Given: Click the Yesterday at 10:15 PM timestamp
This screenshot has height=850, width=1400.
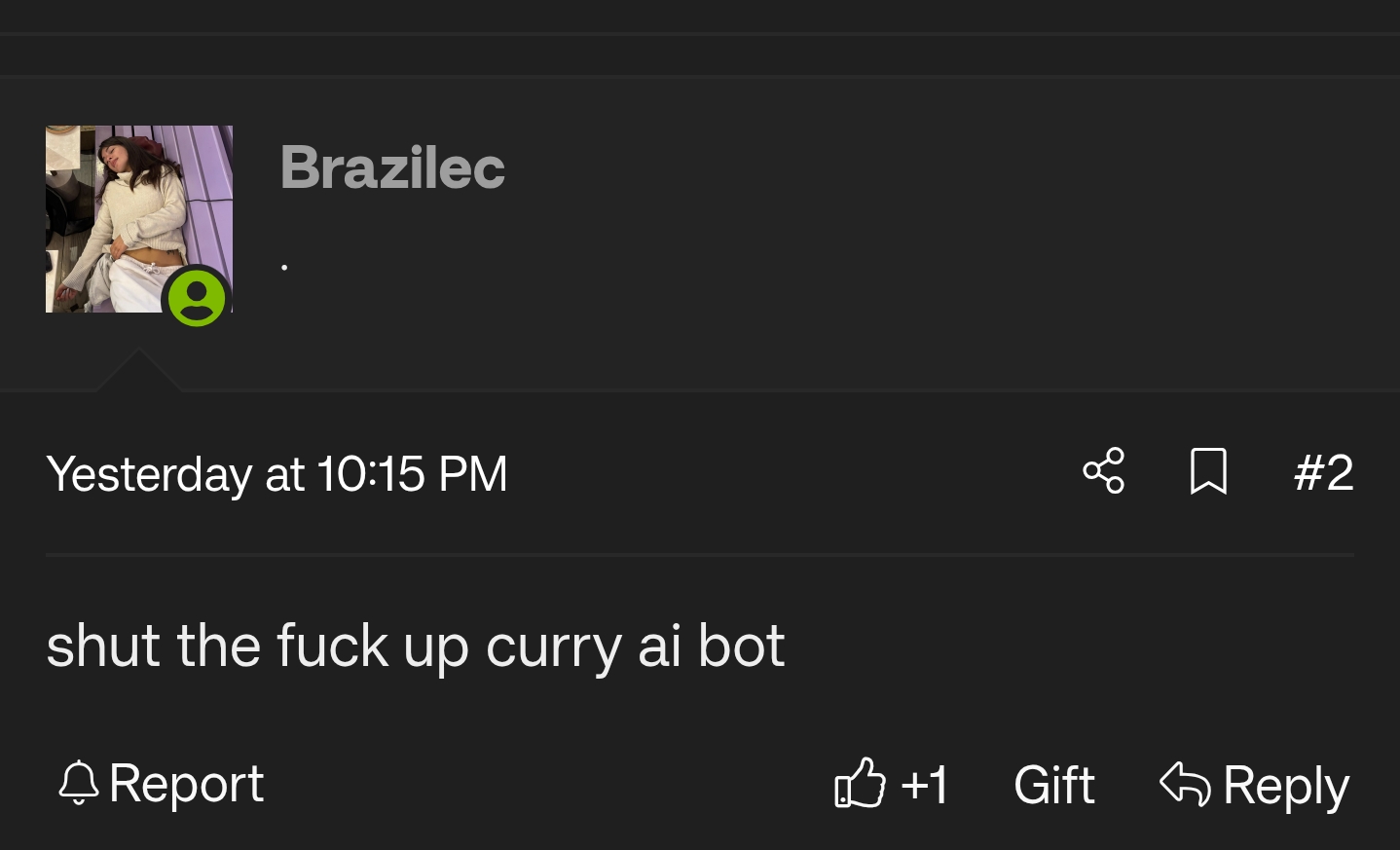Looking at the screenshot, I should tap(276, 474).
